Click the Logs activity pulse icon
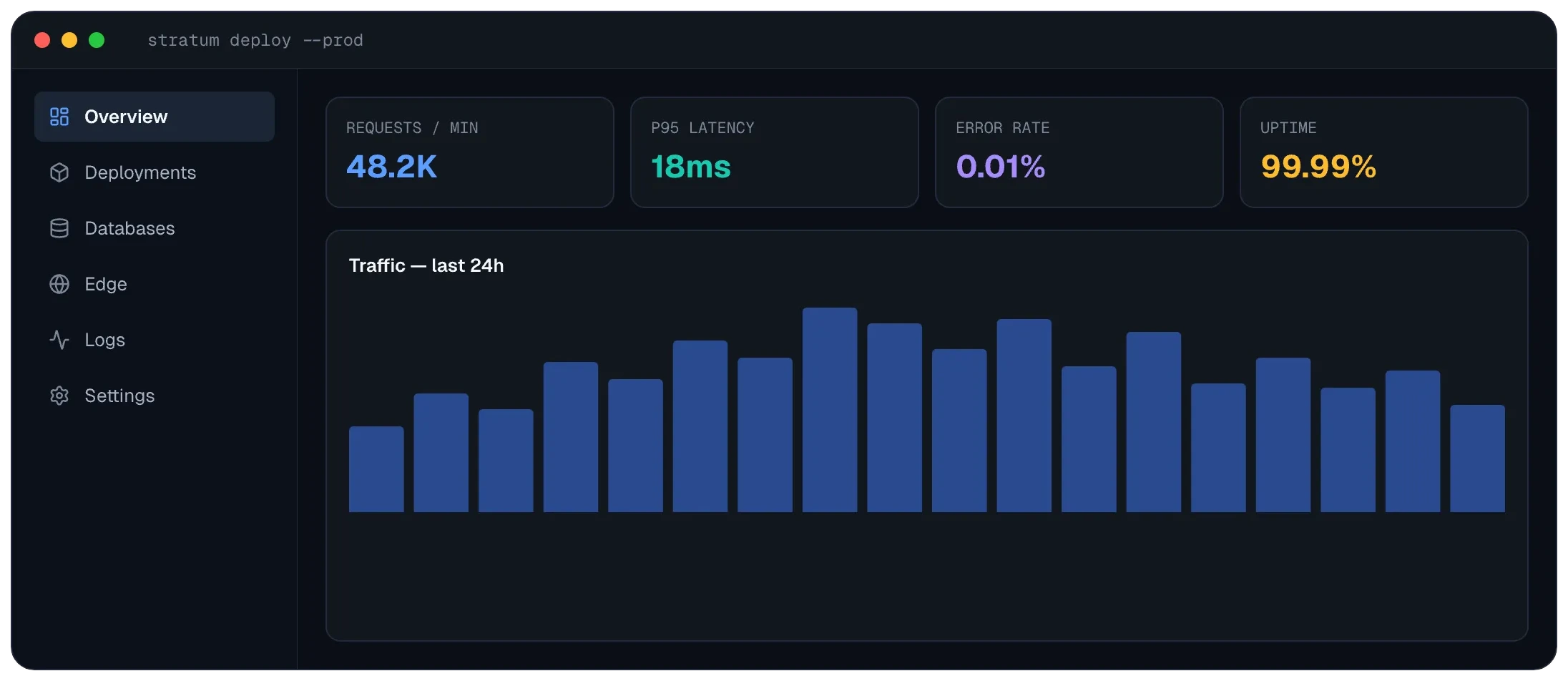The width and height of the screenshot is (1568, 681). click(x=59, y=340)
